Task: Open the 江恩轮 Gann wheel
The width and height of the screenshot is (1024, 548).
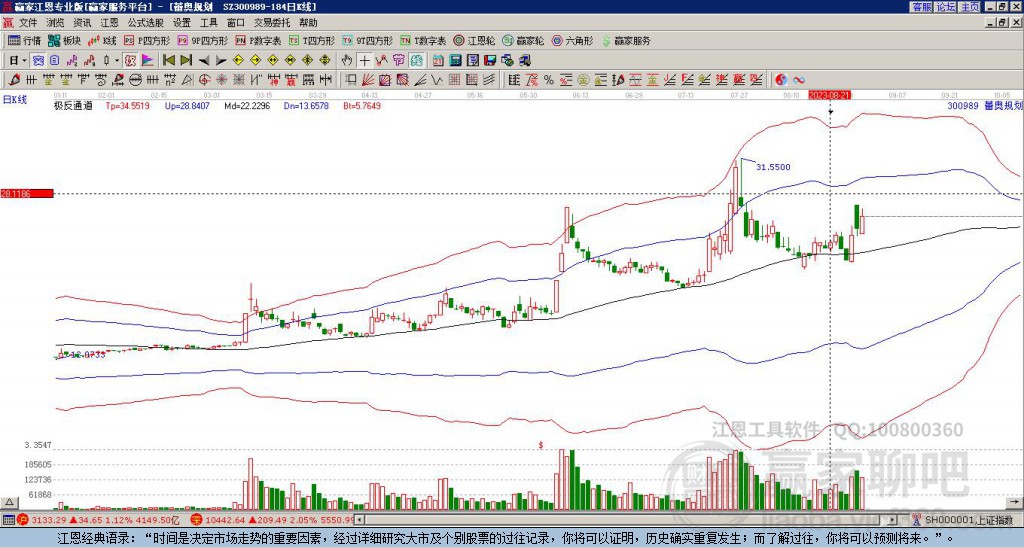Action: 474,40
